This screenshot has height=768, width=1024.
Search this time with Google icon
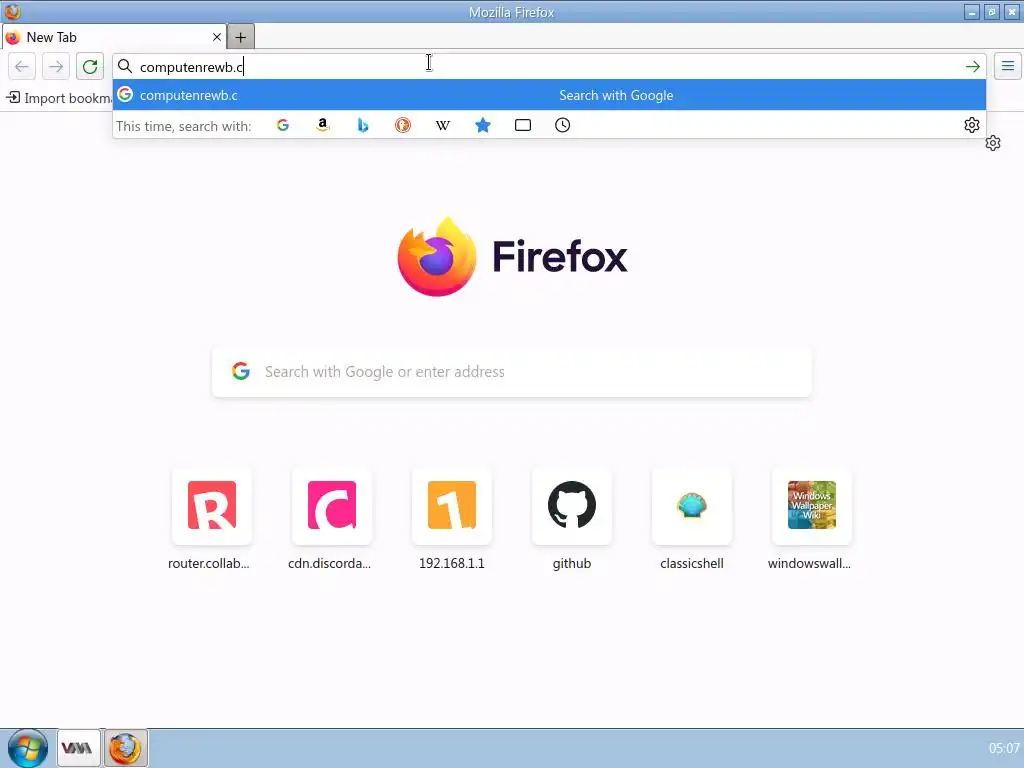283,125
